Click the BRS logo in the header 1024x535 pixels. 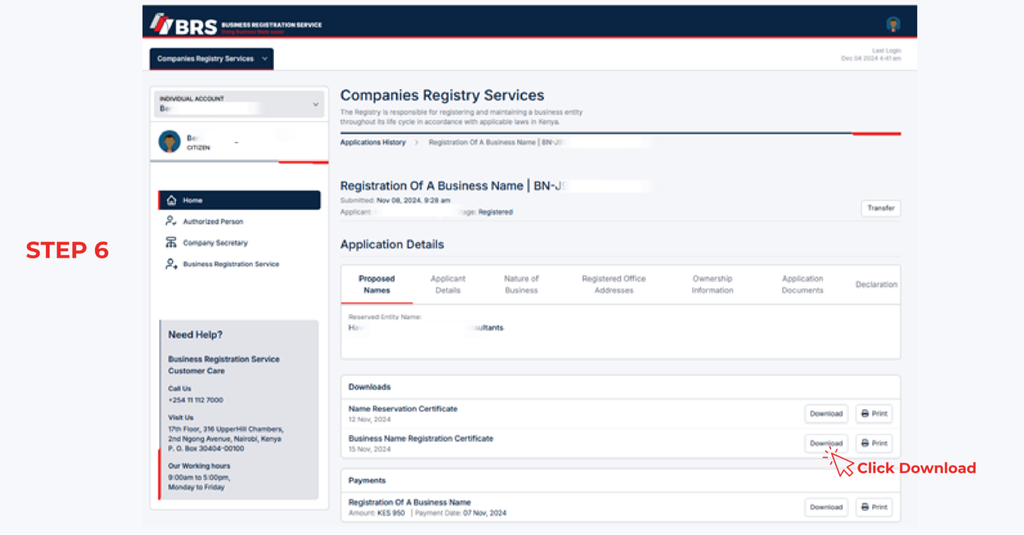[x=236, y=25]
